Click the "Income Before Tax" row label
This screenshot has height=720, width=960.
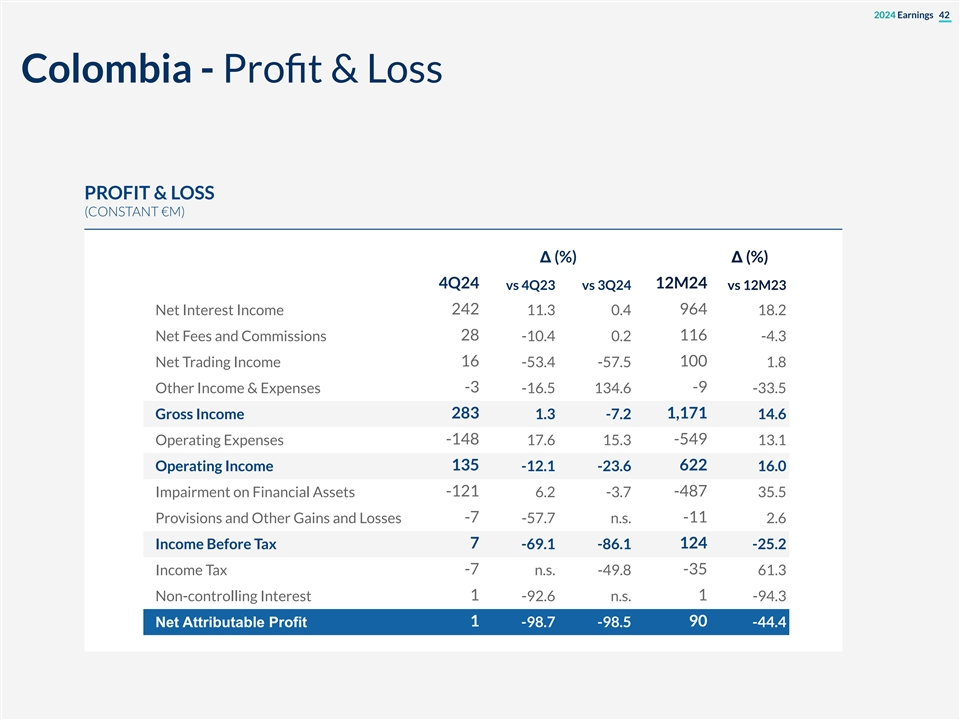coord(216,544)
